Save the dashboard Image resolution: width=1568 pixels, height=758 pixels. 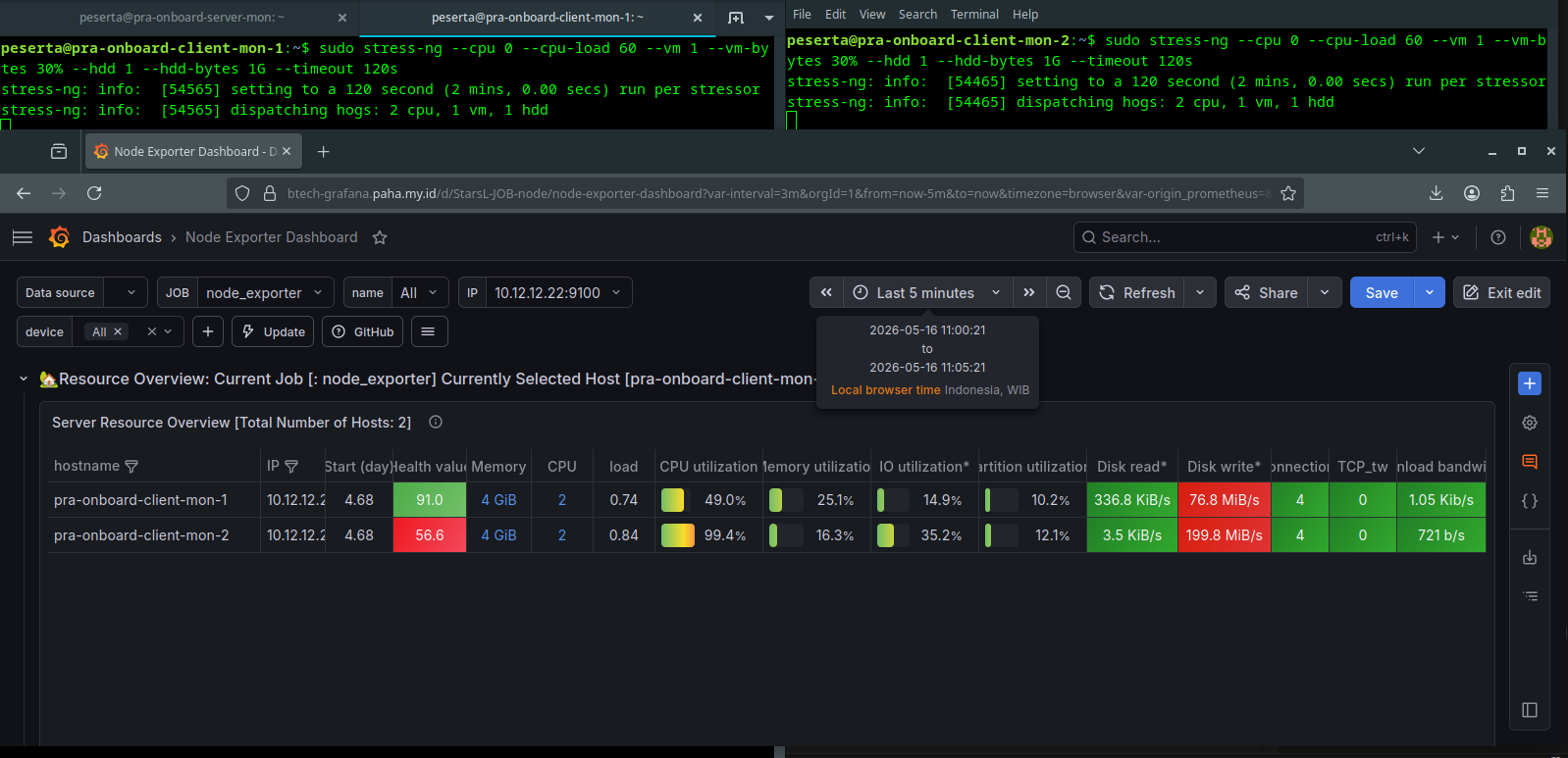pyautogui.click(x=1382, y=292)
